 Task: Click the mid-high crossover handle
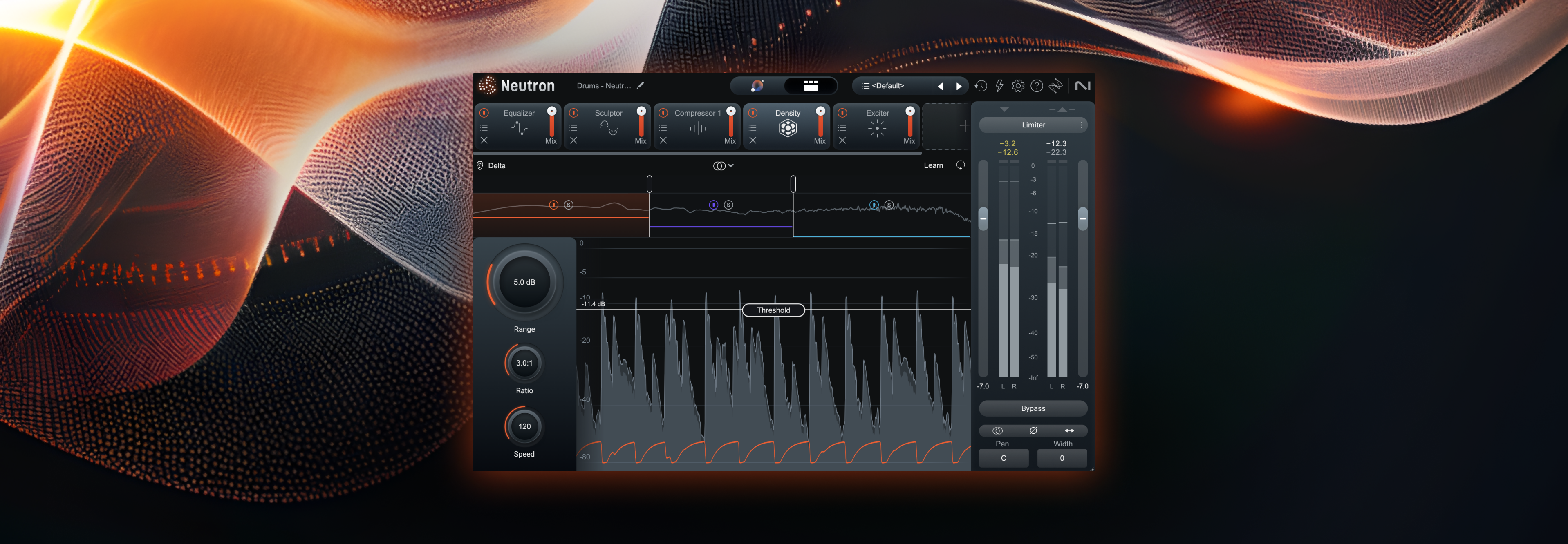793,184
